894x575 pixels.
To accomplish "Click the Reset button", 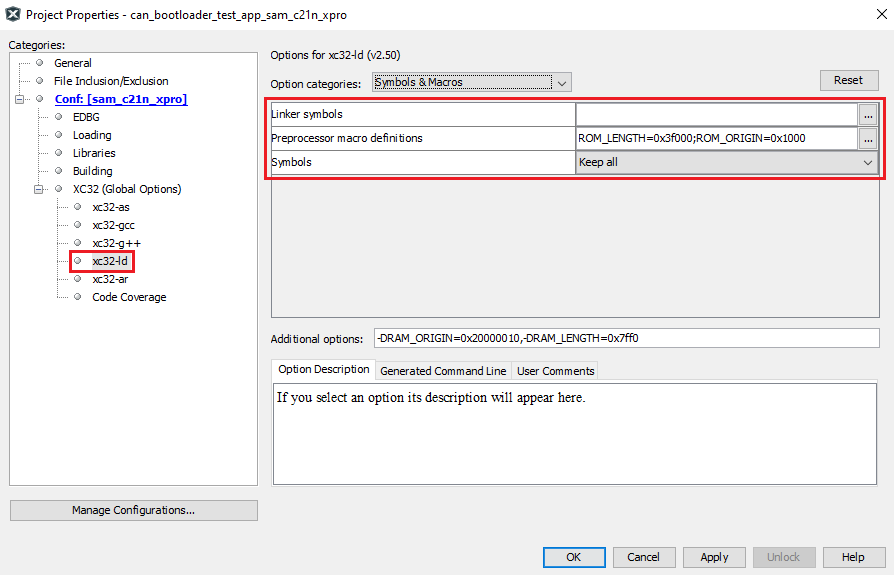I will click(x=848, y=80).
